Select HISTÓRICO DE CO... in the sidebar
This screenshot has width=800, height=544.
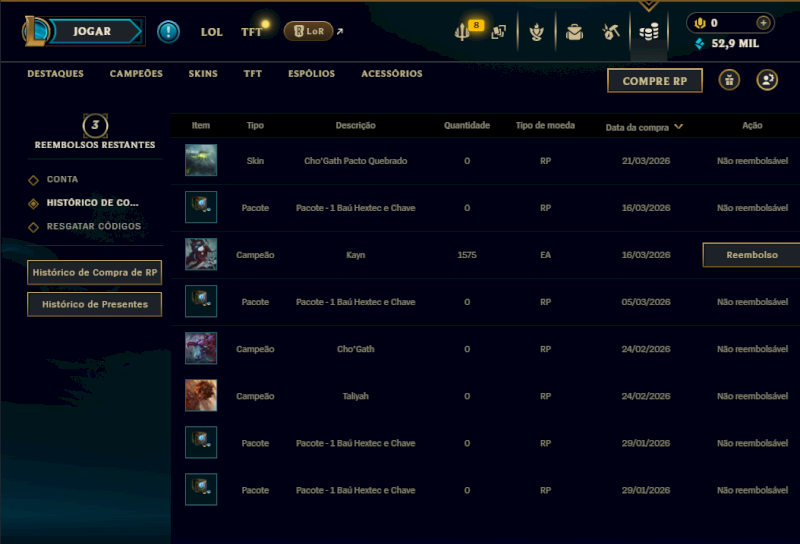92,203
